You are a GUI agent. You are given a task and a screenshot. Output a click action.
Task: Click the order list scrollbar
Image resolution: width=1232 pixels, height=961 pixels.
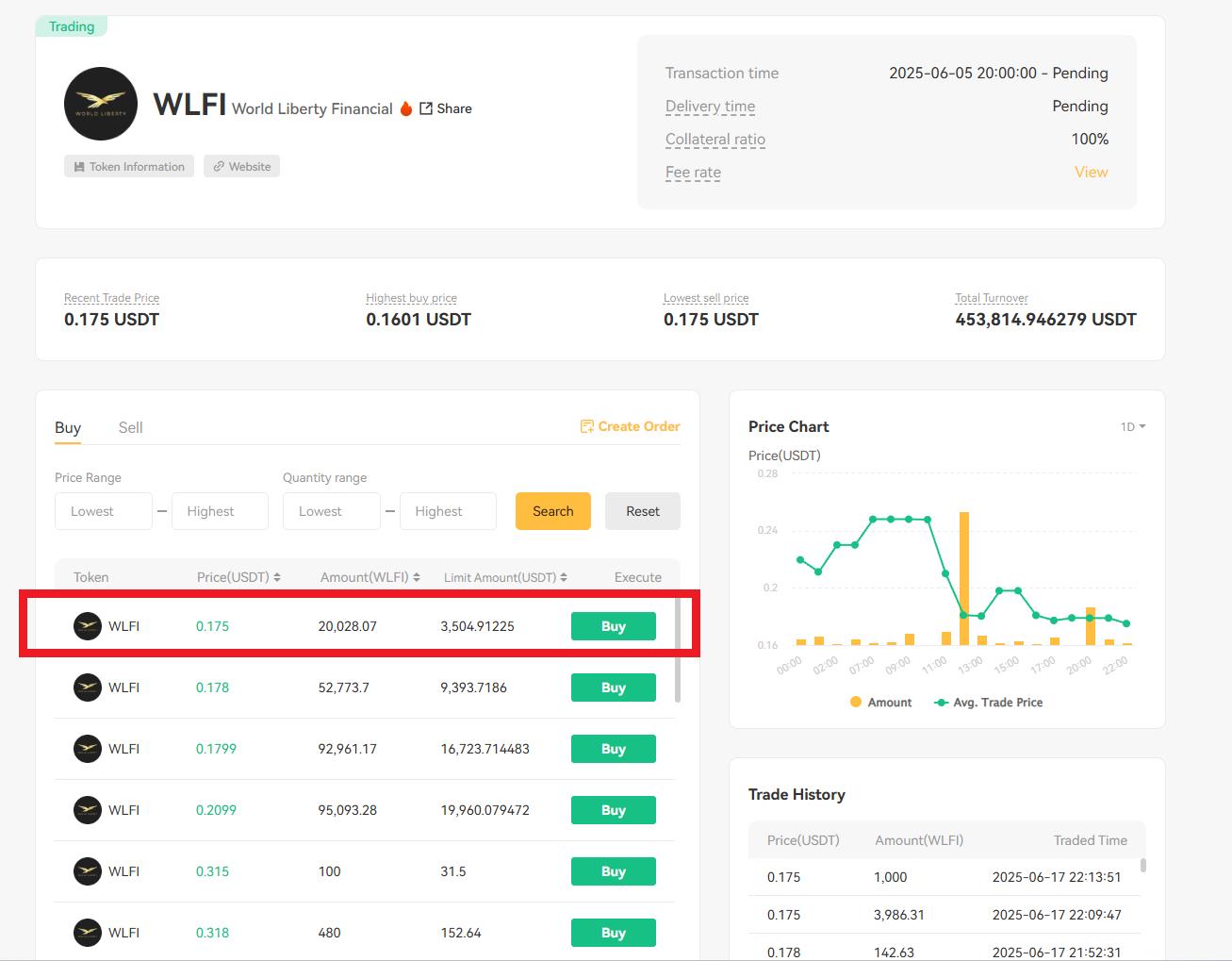pyautogui.click(x=678, y=651)
